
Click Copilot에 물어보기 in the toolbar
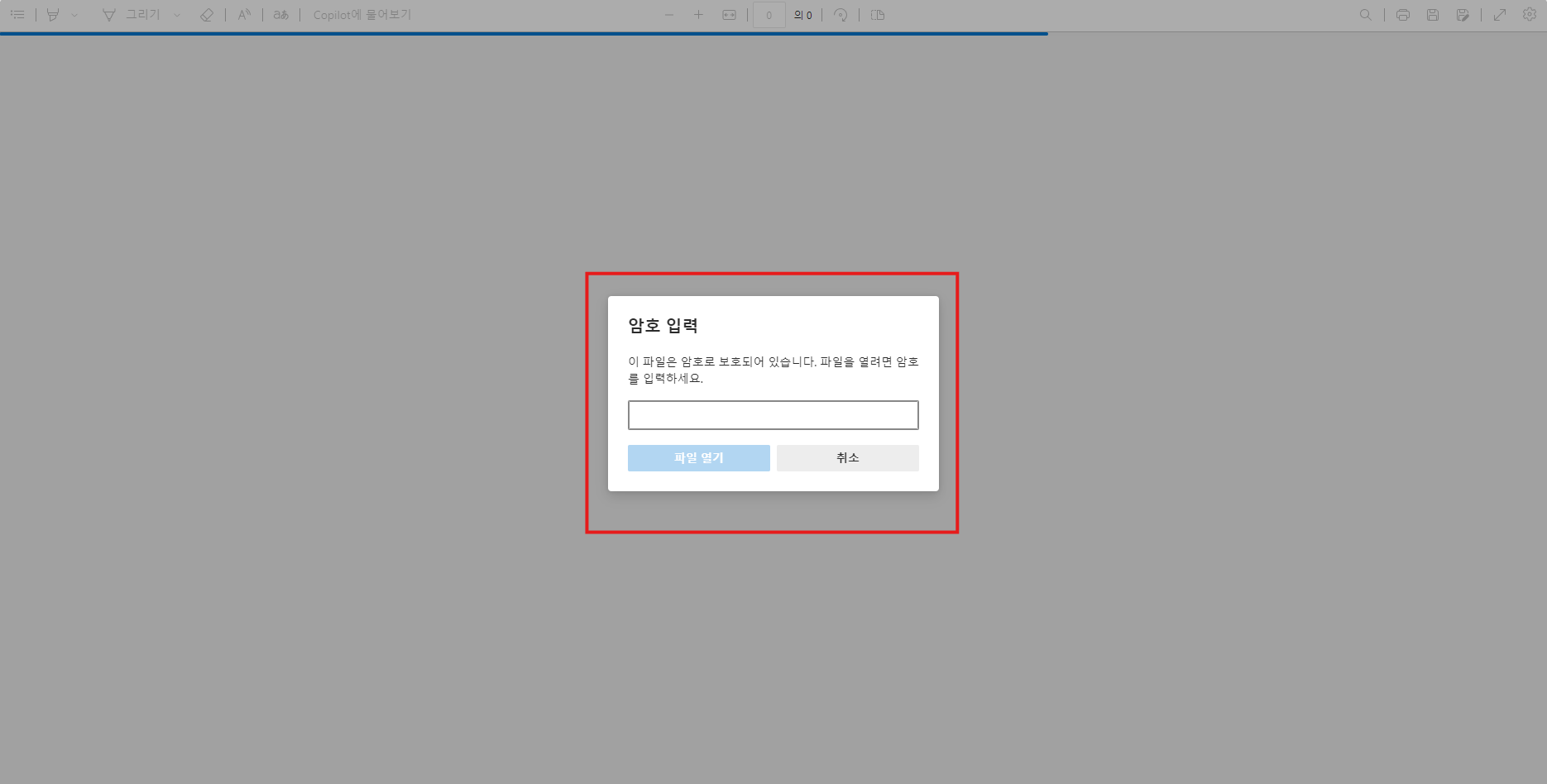[361, 14]
